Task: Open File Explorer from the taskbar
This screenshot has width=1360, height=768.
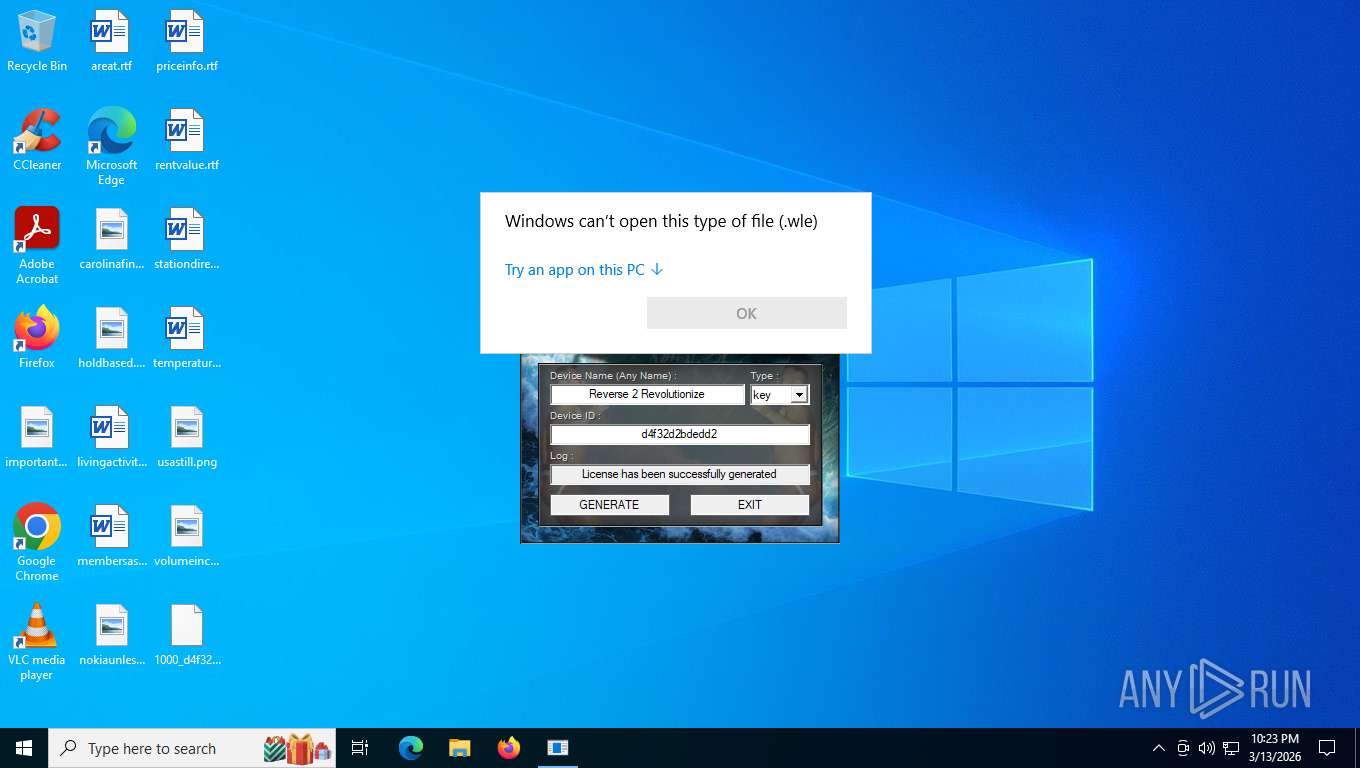Action: [x=459, y=748]
